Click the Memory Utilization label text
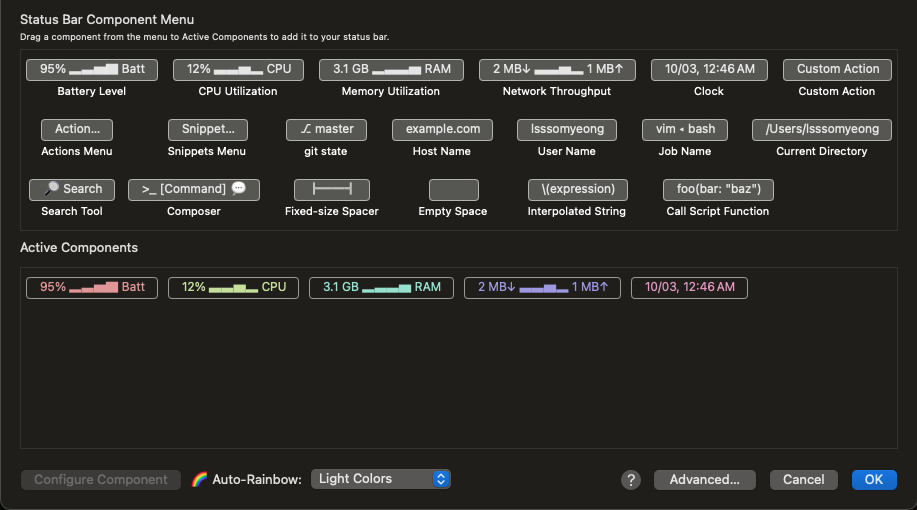 391,91
